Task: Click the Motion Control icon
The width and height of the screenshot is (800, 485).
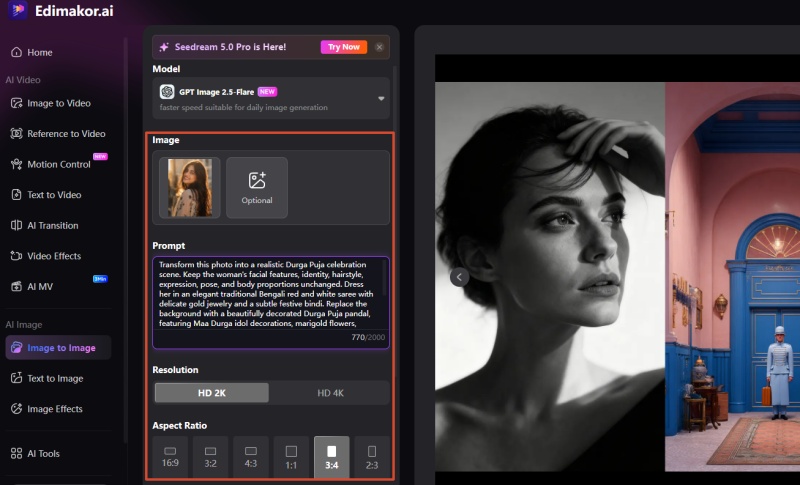Action: pos(16,164)
